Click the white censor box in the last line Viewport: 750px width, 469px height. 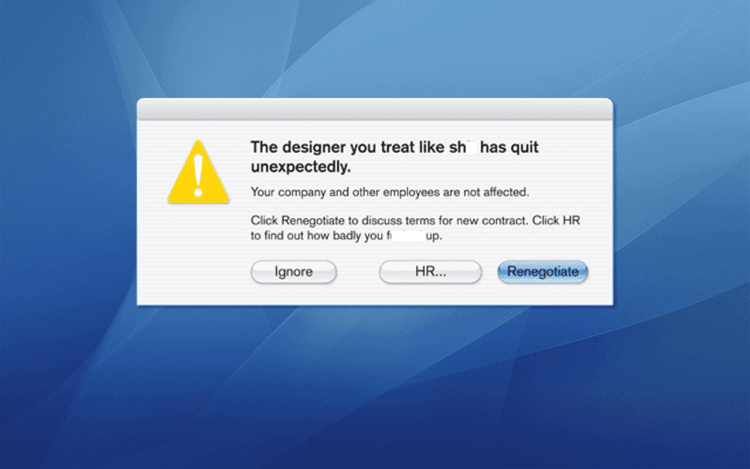click(408, 236)
